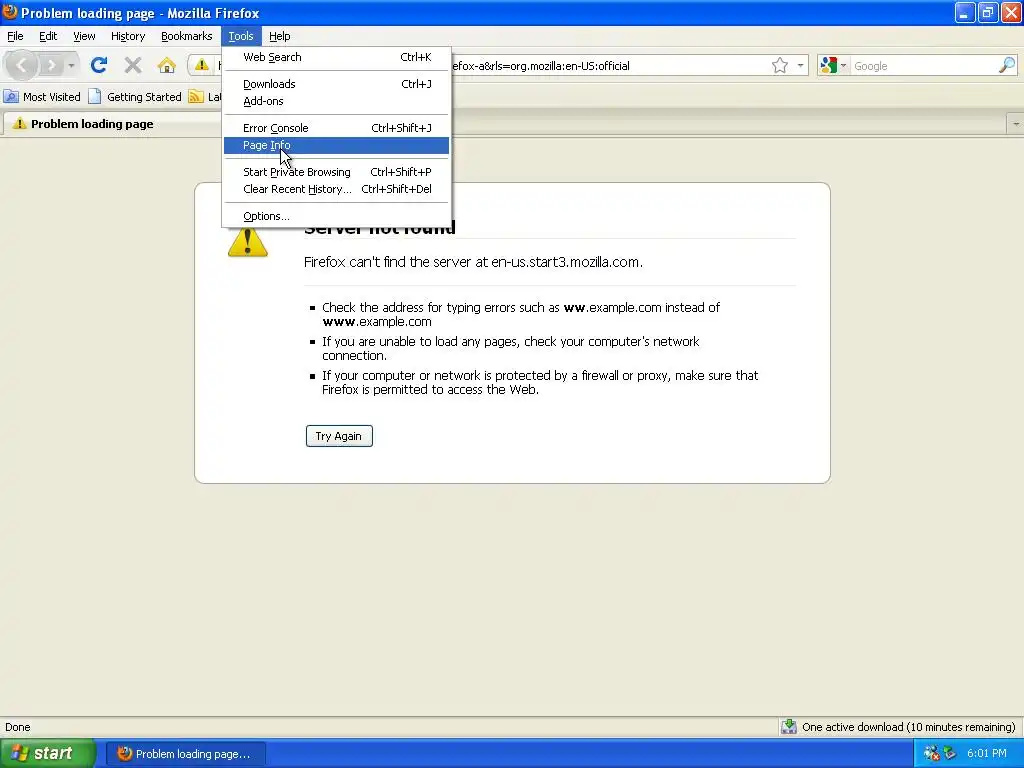The image size is (1024, 768).
Task: Click the Problem loading page taskbar button
Action: (x=185, y=754)
